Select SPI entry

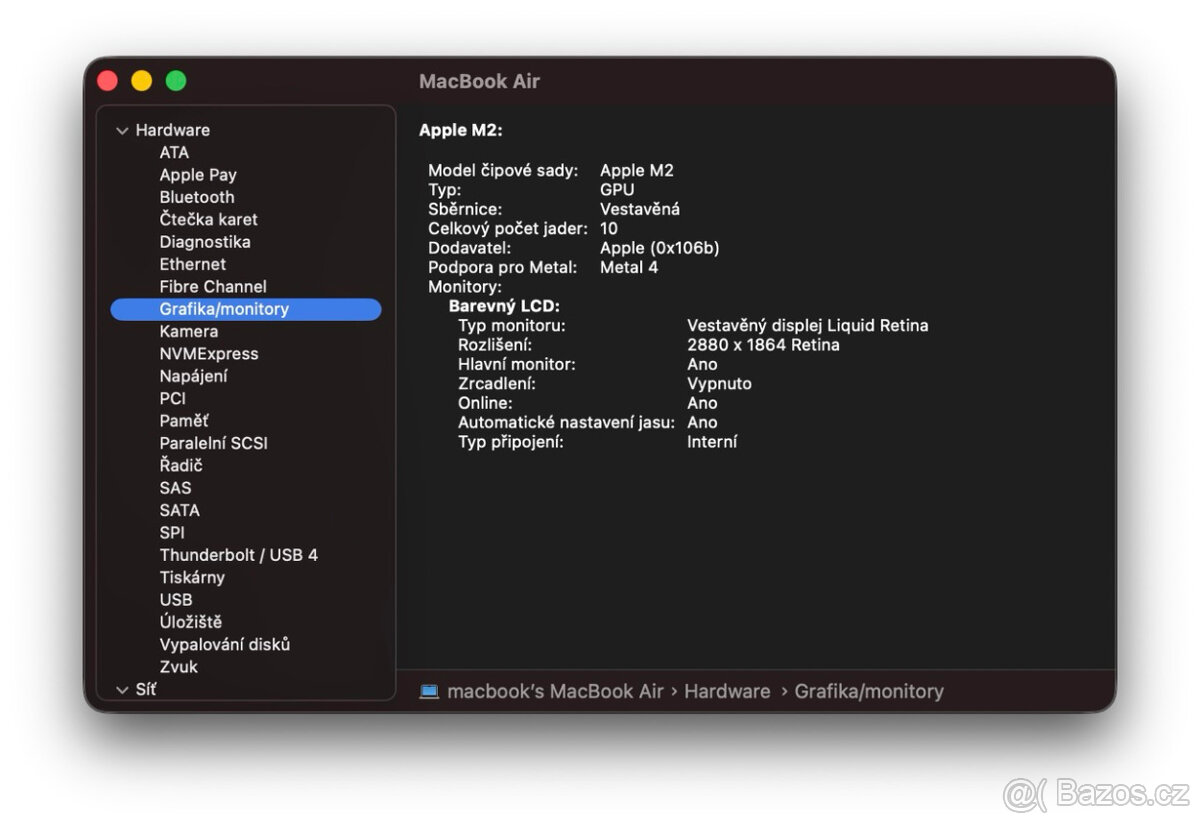point(172,533)
